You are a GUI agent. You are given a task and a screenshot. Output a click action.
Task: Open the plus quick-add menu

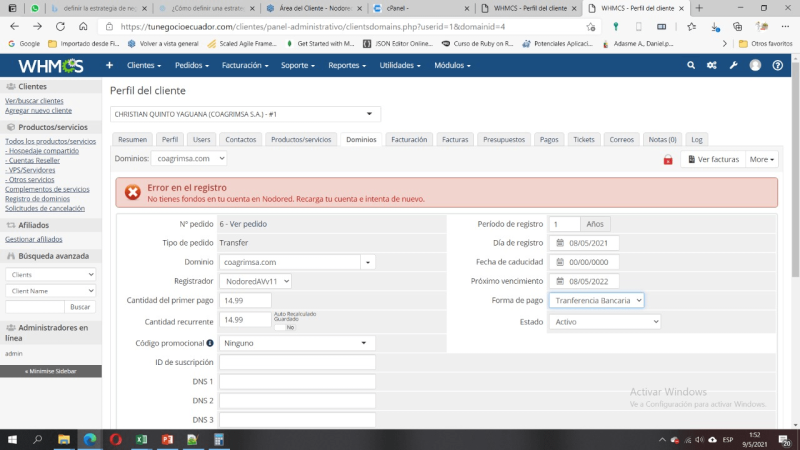coord(109,65)
